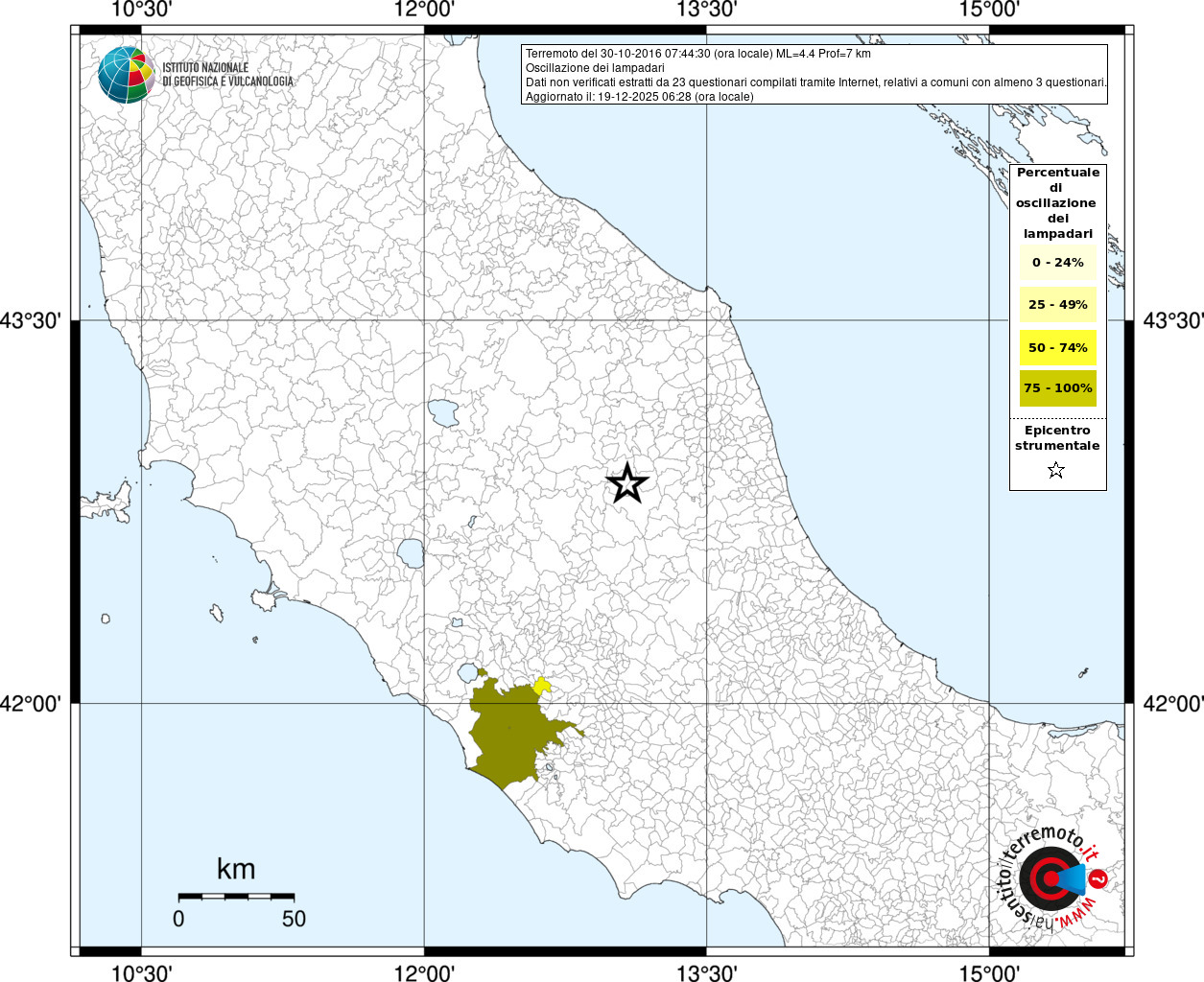Select the 75 - 100% legend swatch
Screen dimensions: 1204x982
1058,388
